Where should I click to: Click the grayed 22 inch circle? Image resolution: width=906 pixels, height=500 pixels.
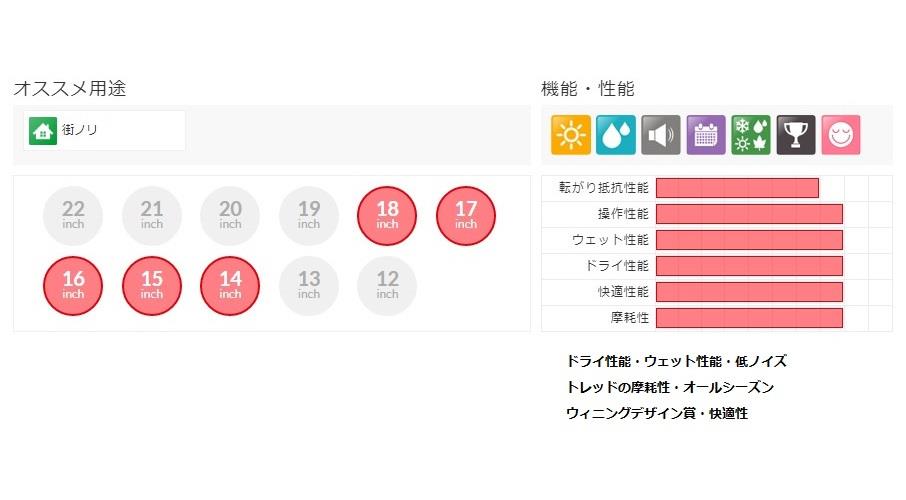(x=73, y=216)
